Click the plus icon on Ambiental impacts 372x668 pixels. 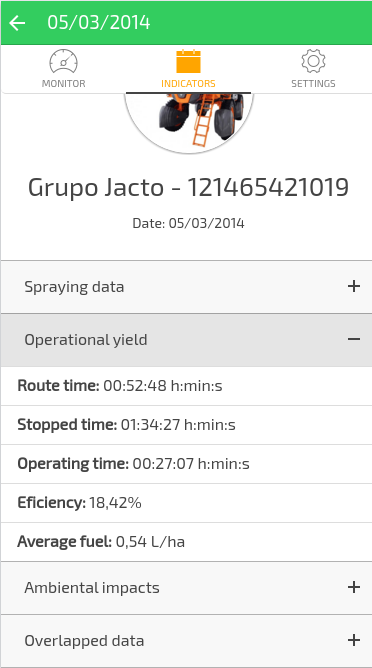(x=354, y=587)
